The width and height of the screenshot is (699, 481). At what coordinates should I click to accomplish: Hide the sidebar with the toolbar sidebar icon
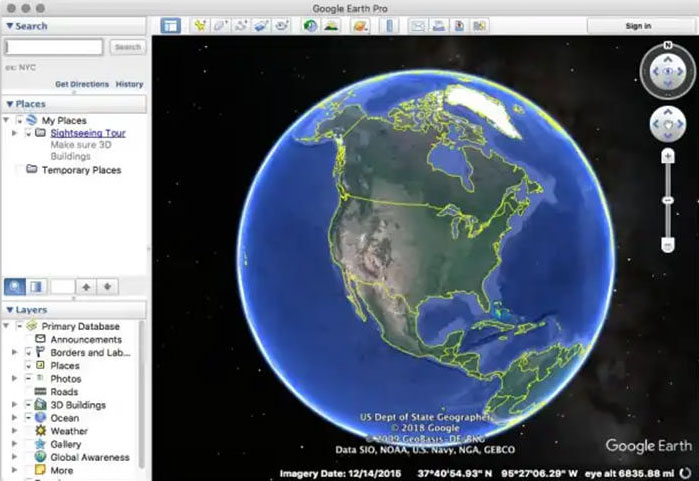tap(171, 25)
